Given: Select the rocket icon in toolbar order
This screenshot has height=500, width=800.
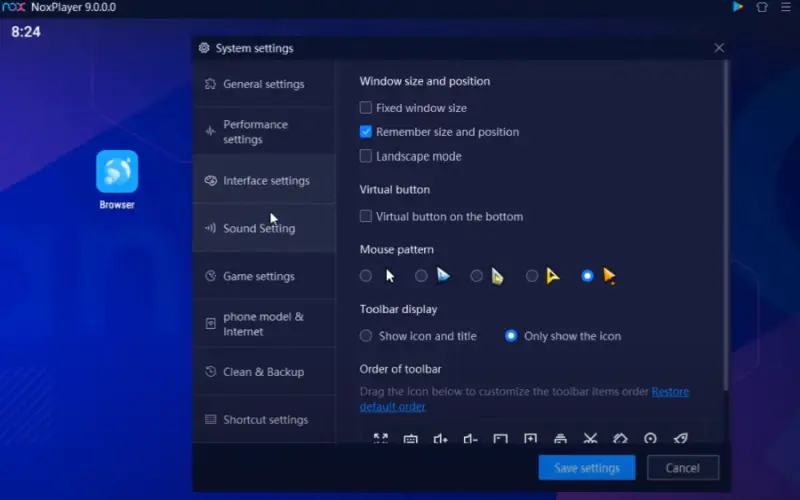Looking at the screenshot, I should pos(681,438).
